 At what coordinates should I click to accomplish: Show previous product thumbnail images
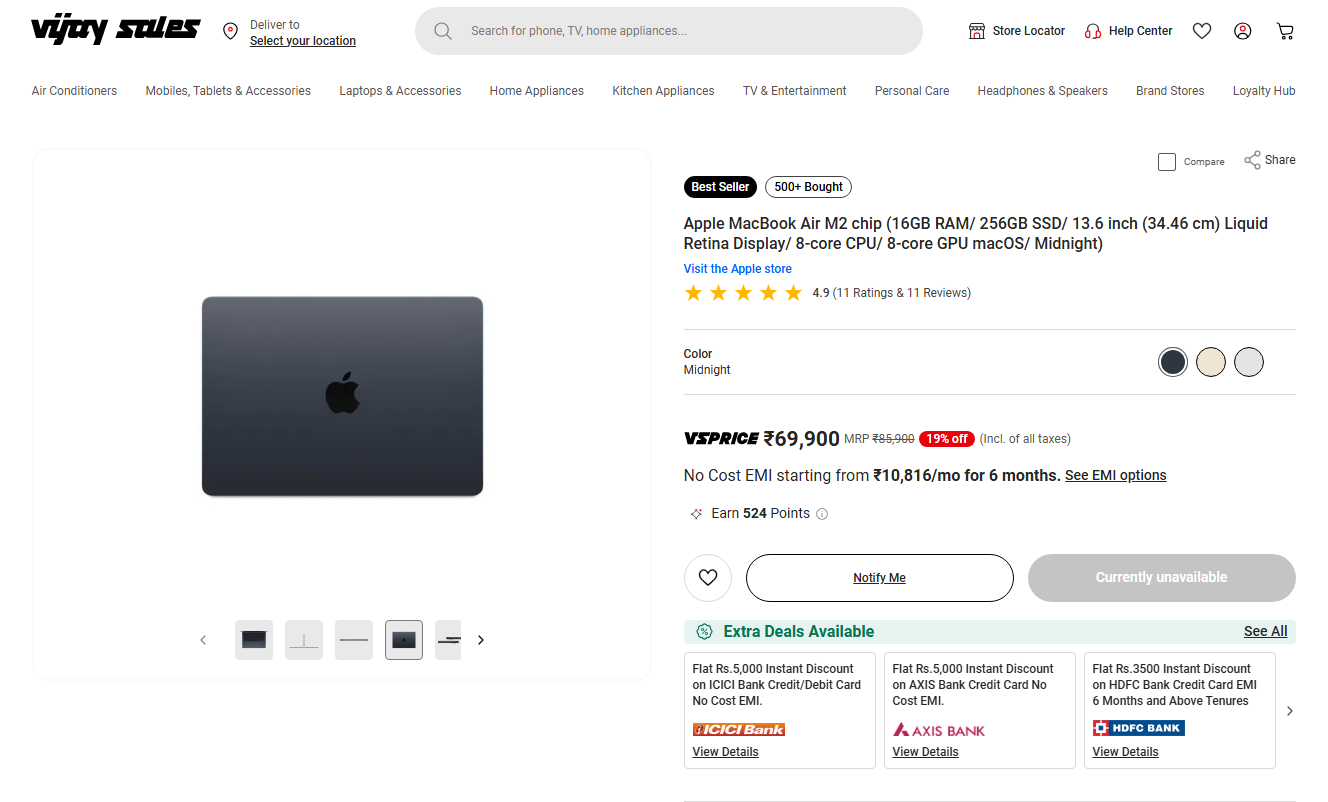203,640
